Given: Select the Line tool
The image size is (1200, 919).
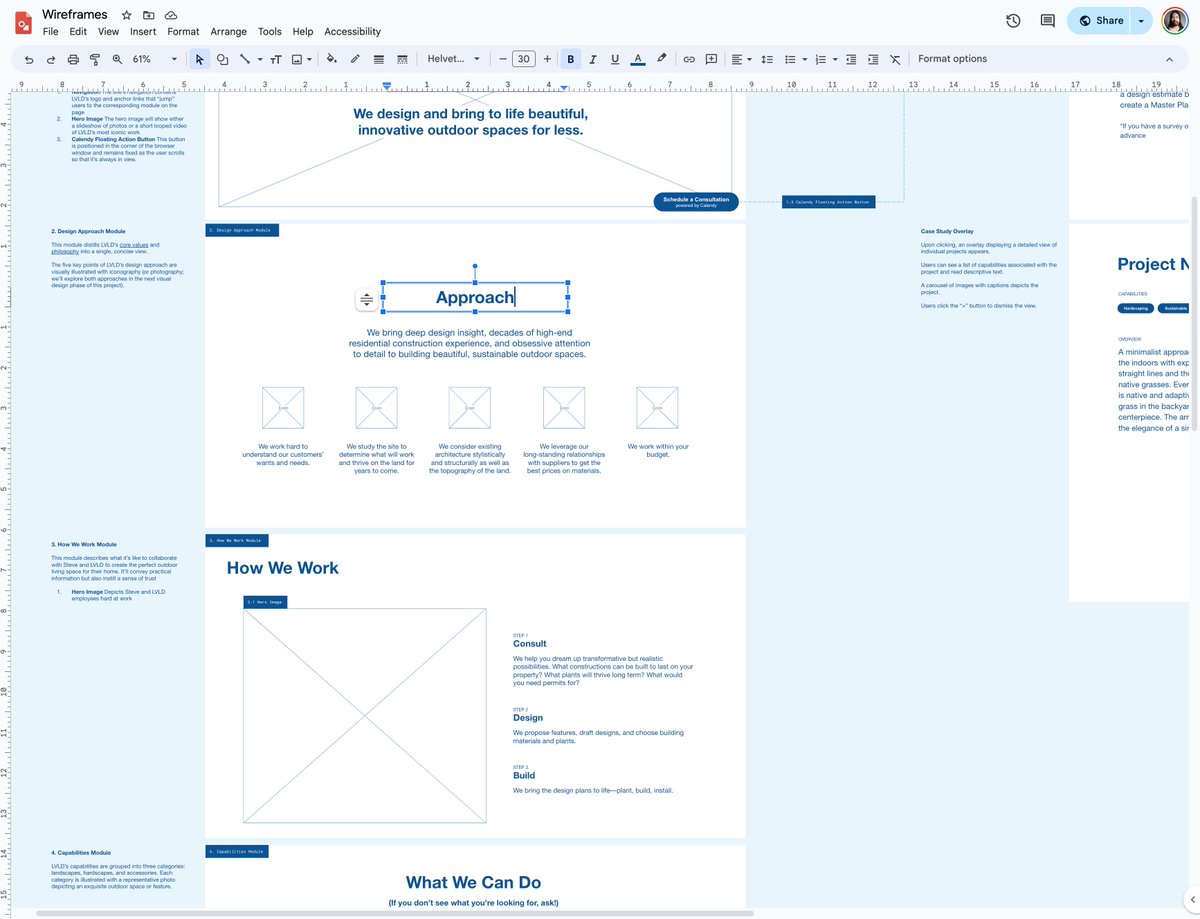Looking at the screenshot, I should coord(246,58).
